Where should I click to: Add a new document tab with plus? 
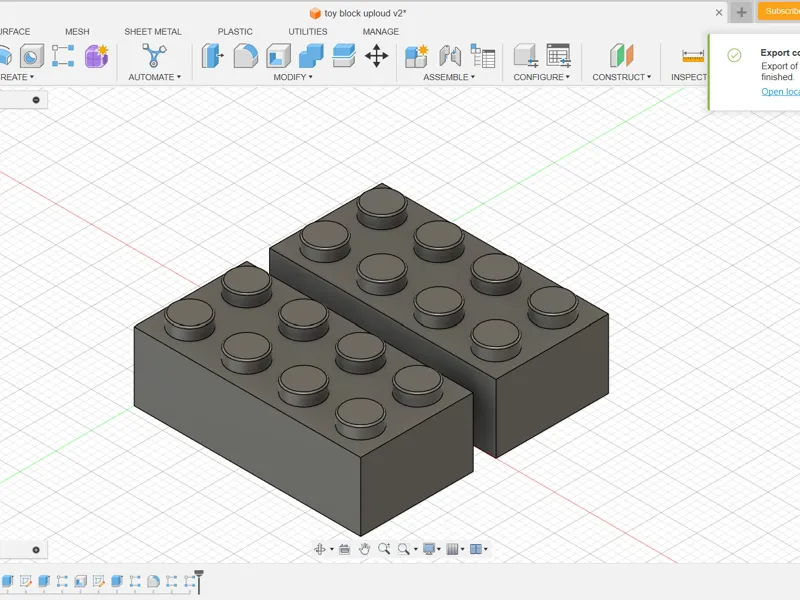741,12
